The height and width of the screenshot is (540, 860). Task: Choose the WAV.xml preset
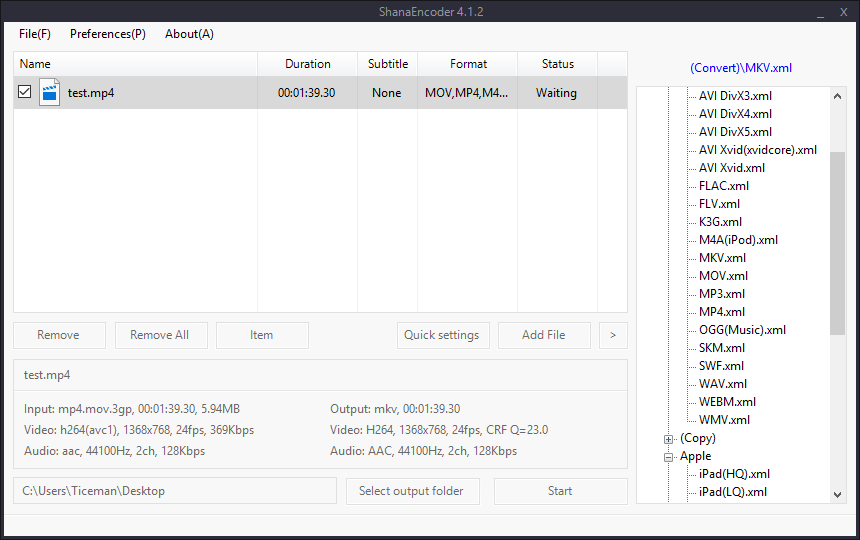(x=723, y=384)
